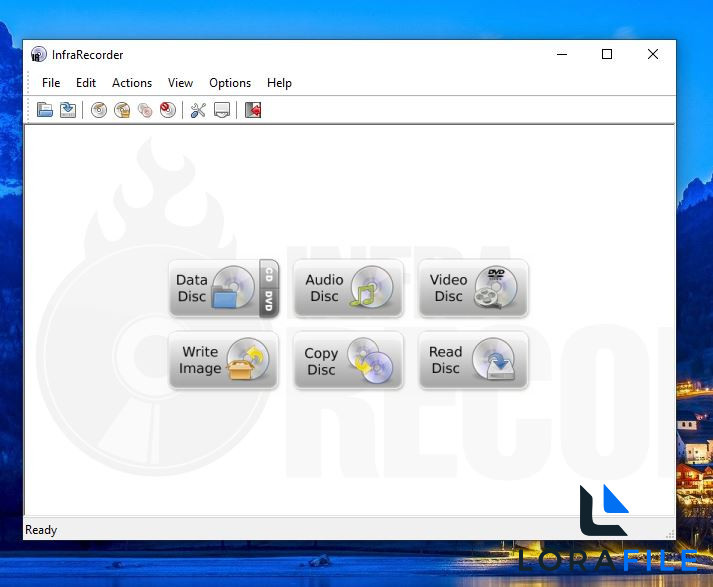Start a Video Disc project

pos(473,288)
